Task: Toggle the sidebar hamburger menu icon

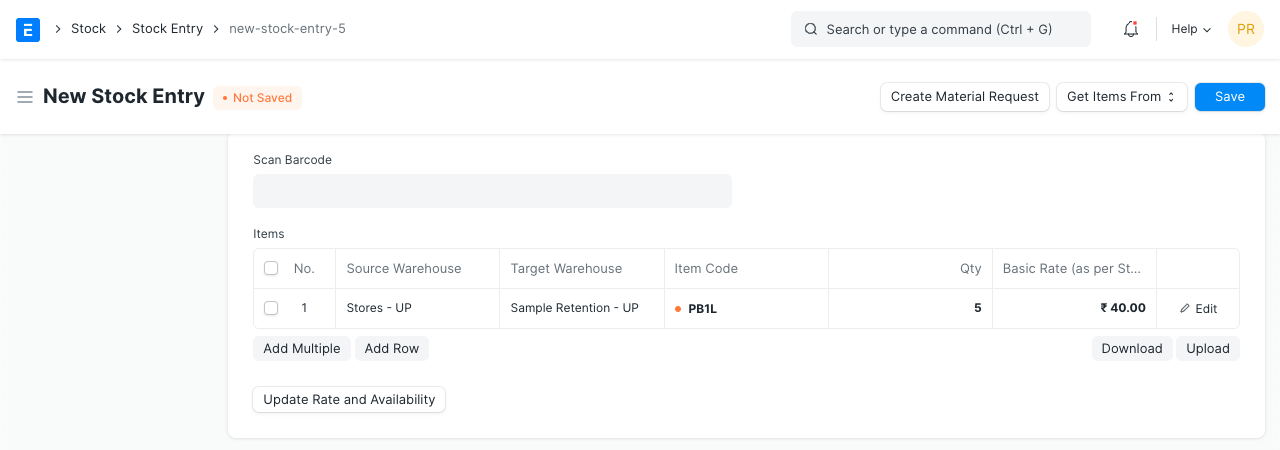Action: [x=25, y=97]
